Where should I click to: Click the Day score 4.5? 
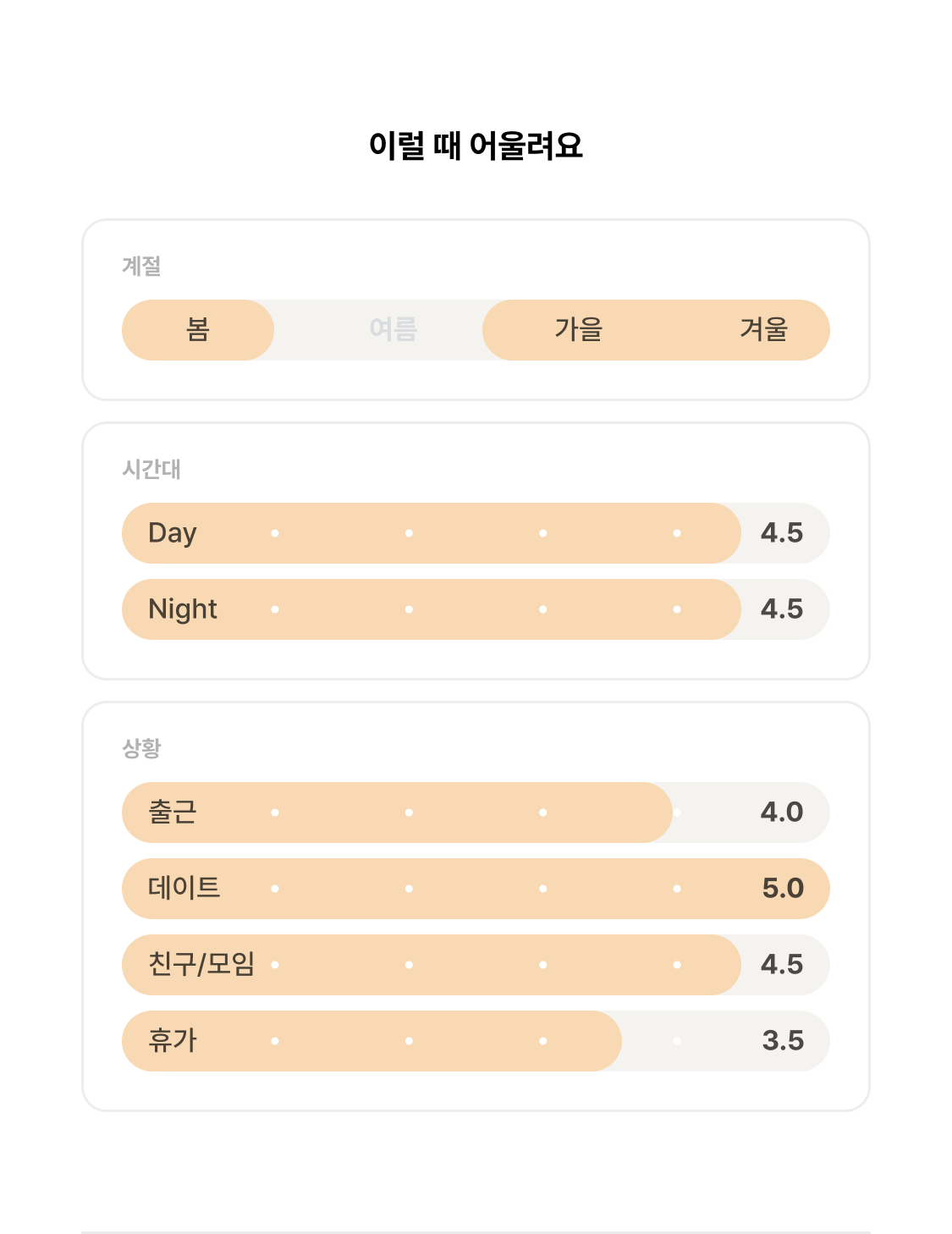click(782, 533)
